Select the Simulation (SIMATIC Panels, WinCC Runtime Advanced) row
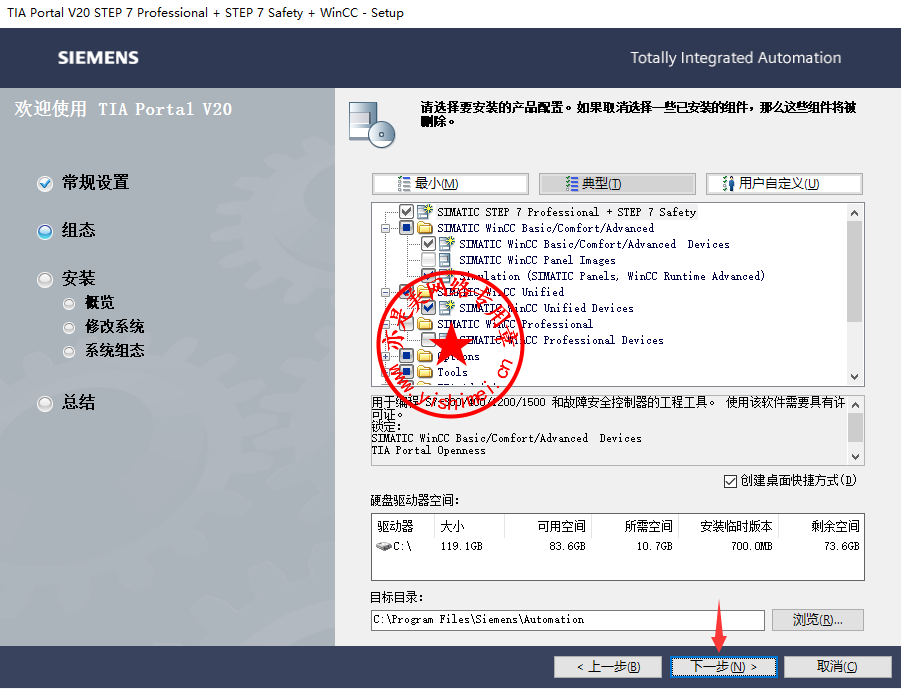 point(612,276)
